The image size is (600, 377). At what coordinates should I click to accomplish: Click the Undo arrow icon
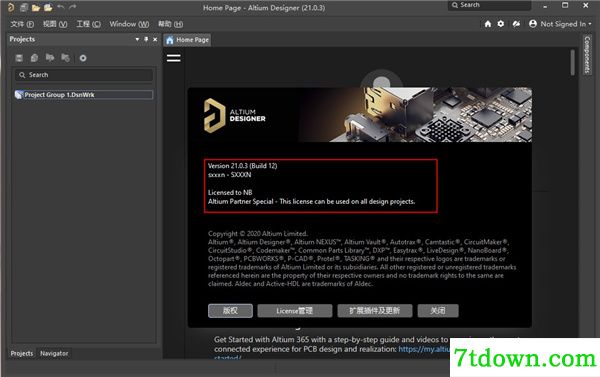61,7
